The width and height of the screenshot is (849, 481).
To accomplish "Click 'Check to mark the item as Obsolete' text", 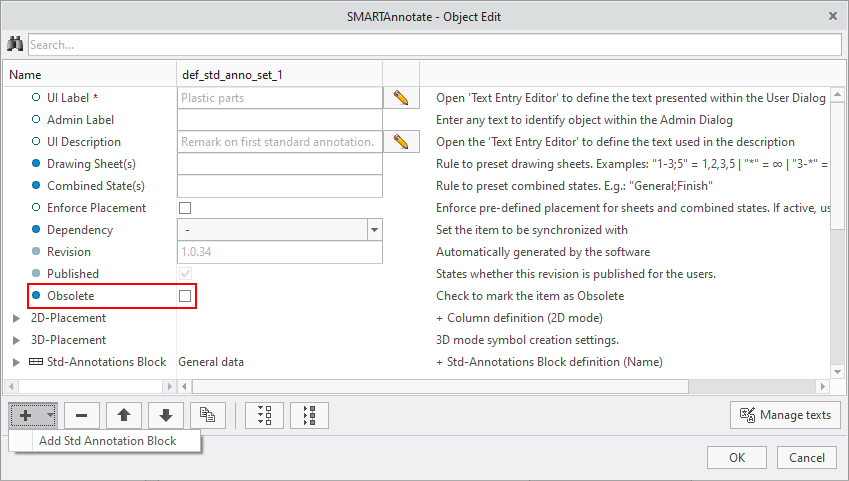I will point(530,296).
